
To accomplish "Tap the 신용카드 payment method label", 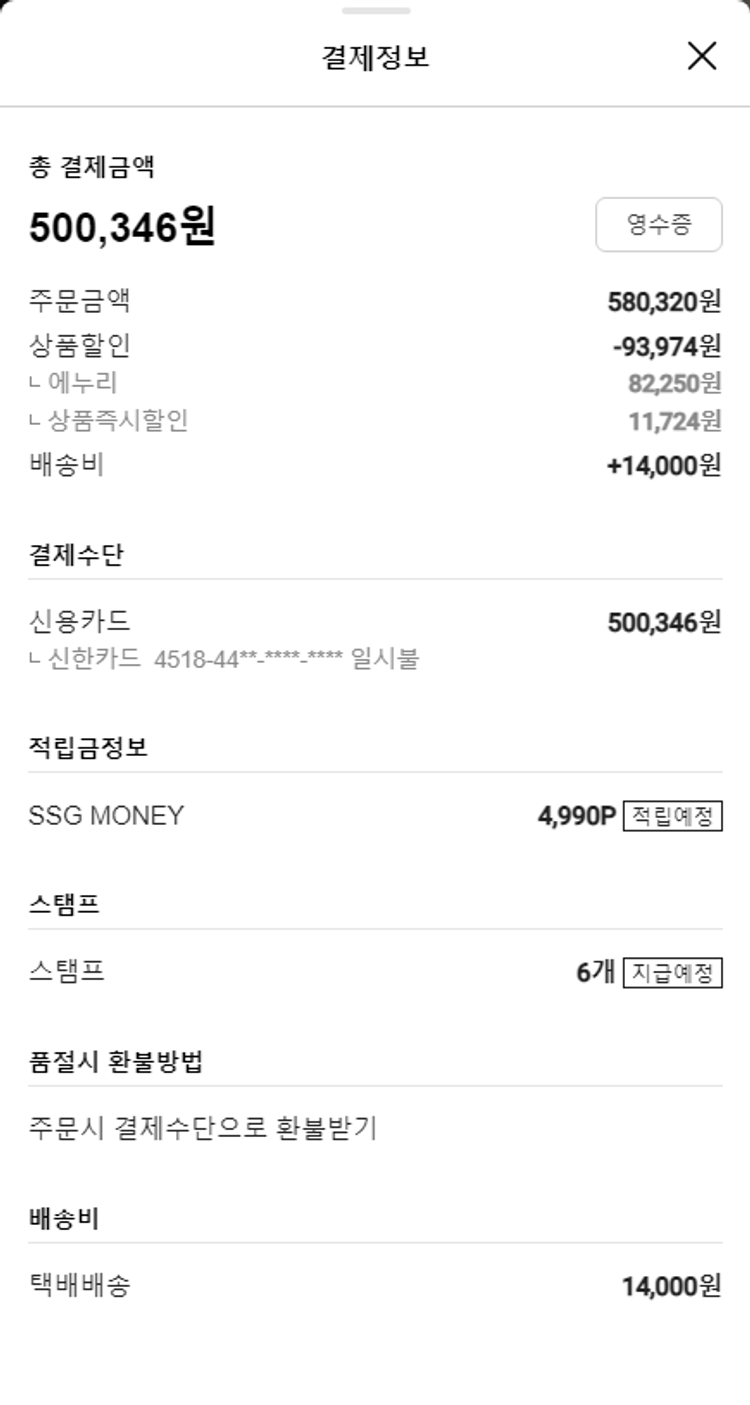I will coord(80,622).
